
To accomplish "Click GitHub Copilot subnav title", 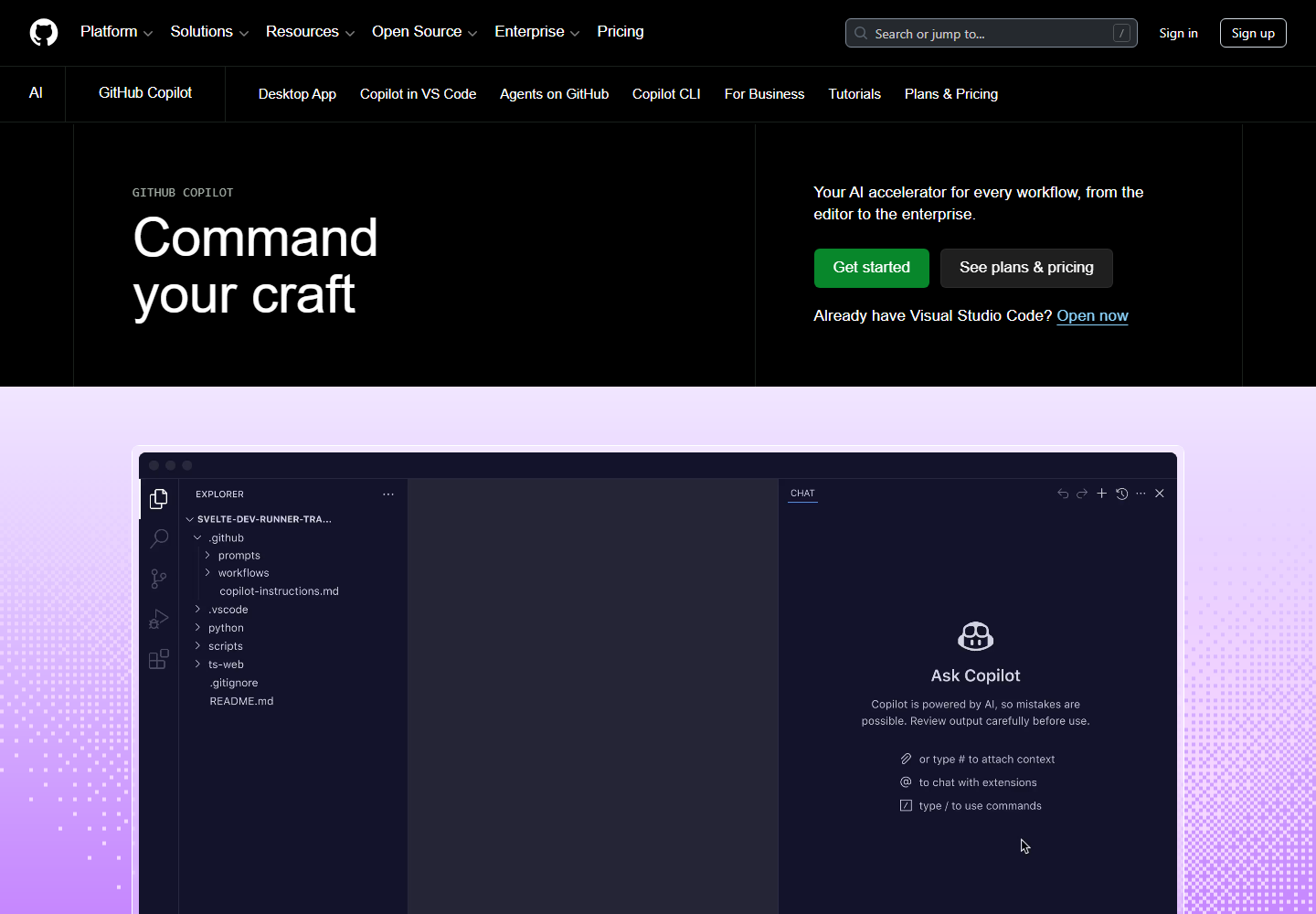I will pyautogui.click(x=145, y=92).
